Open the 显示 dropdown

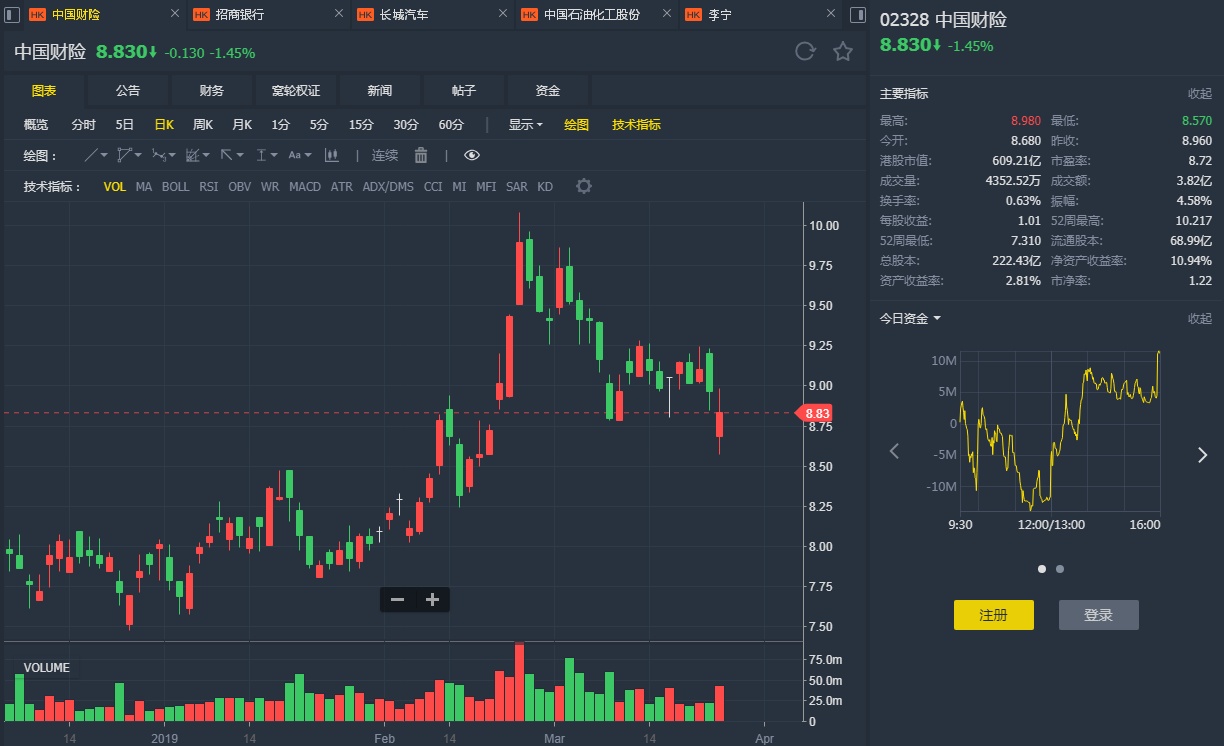525,125
